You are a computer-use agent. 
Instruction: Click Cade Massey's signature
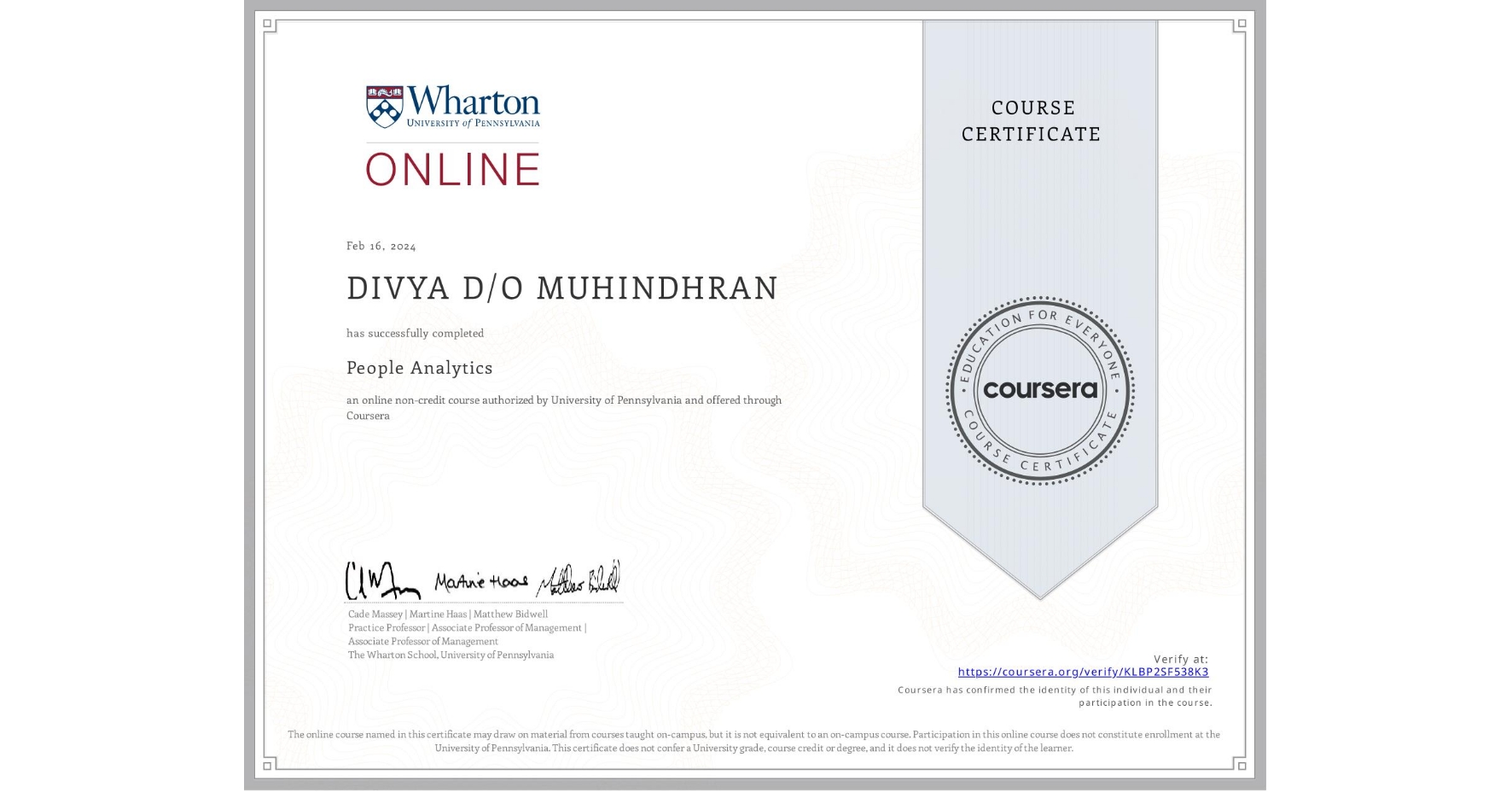[x=382, y=581]
